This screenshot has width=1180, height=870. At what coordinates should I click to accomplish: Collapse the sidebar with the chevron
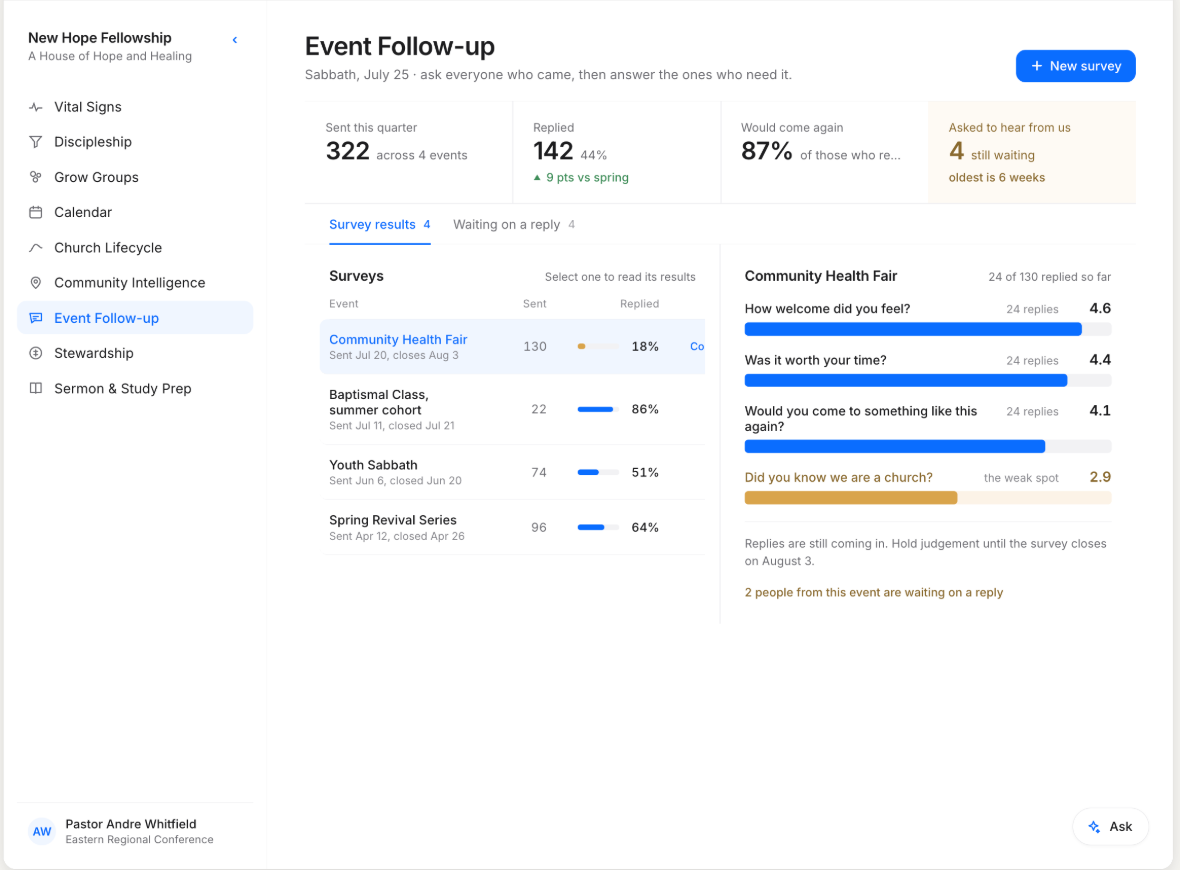[x=235, y=40]
